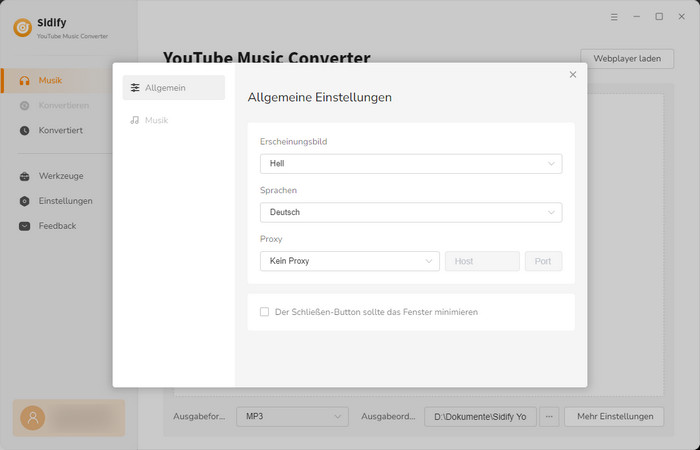Click the Konvertieren disc icon
Viewport: 700px width, 450px height.
pyautogui.click(x=25, y=106)
